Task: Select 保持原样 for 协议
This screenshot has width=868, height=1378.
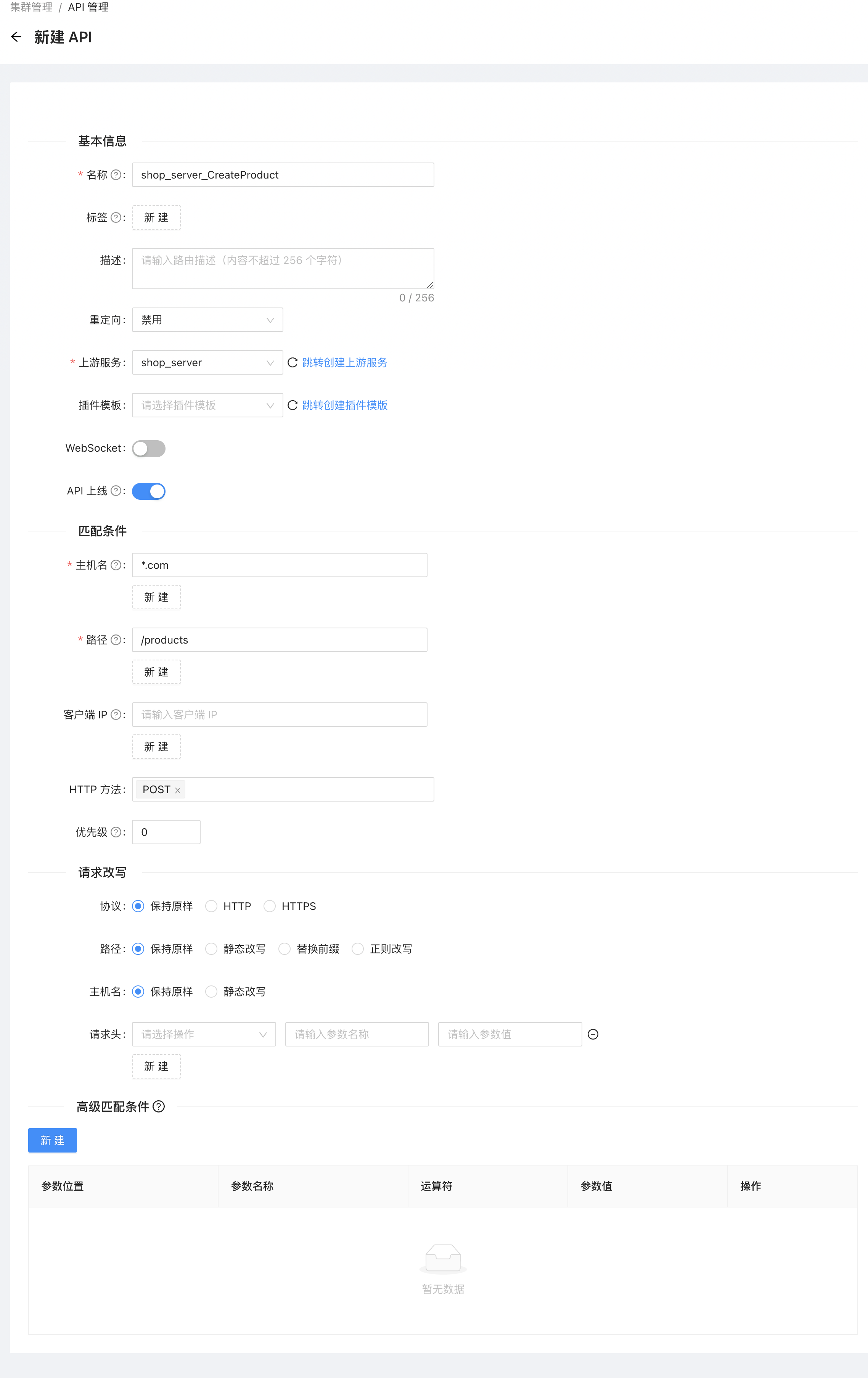Action: (x=138, y=906)
